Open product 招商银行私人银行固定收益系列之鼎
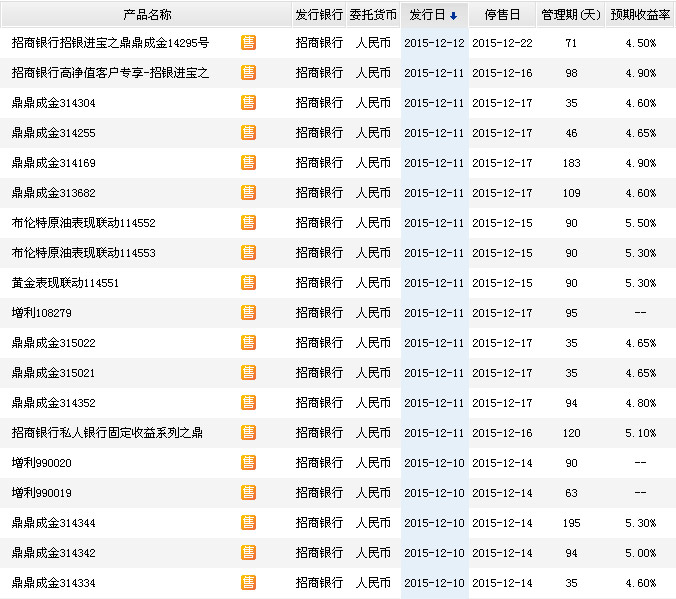This screenshot has width=676, height=599. click(x=107, y=433)
